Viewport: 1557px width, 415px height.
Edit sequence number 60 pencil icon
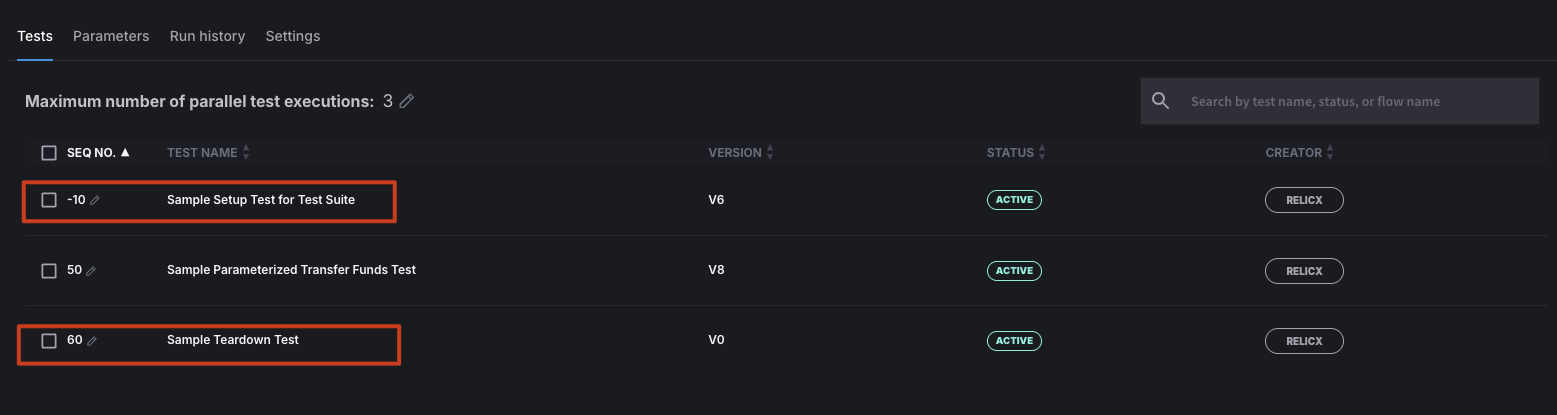[x=92, y=341]
